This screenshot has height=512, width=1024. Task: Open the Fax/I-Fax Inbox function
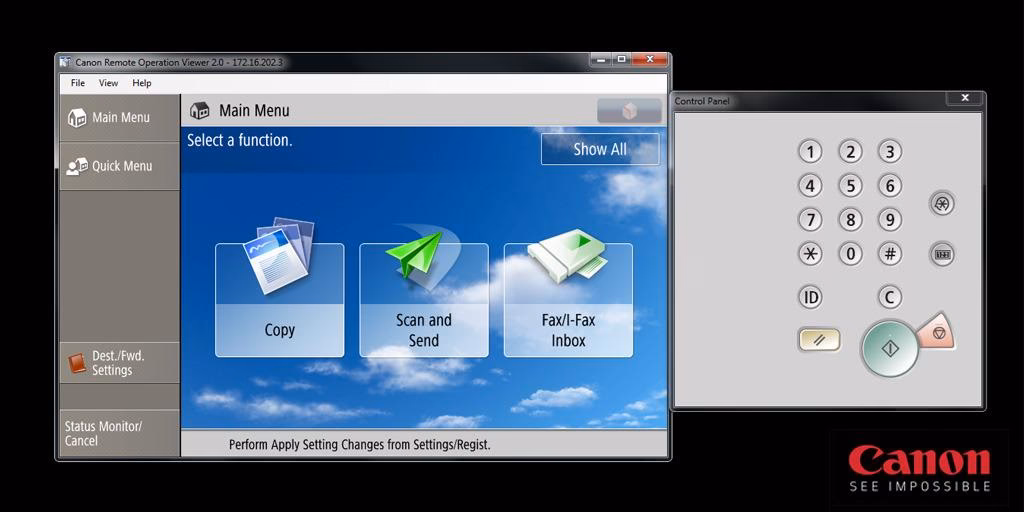pos(568,300)
